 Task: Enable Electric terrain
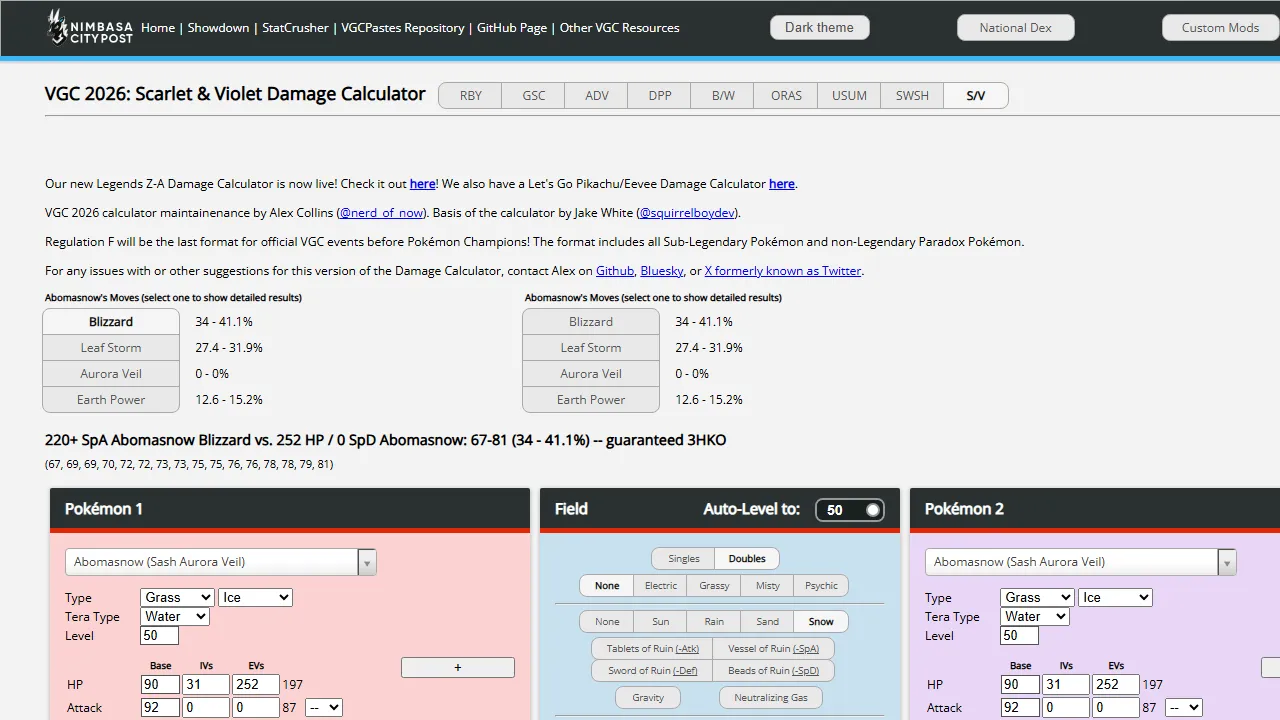pos(660,585)
